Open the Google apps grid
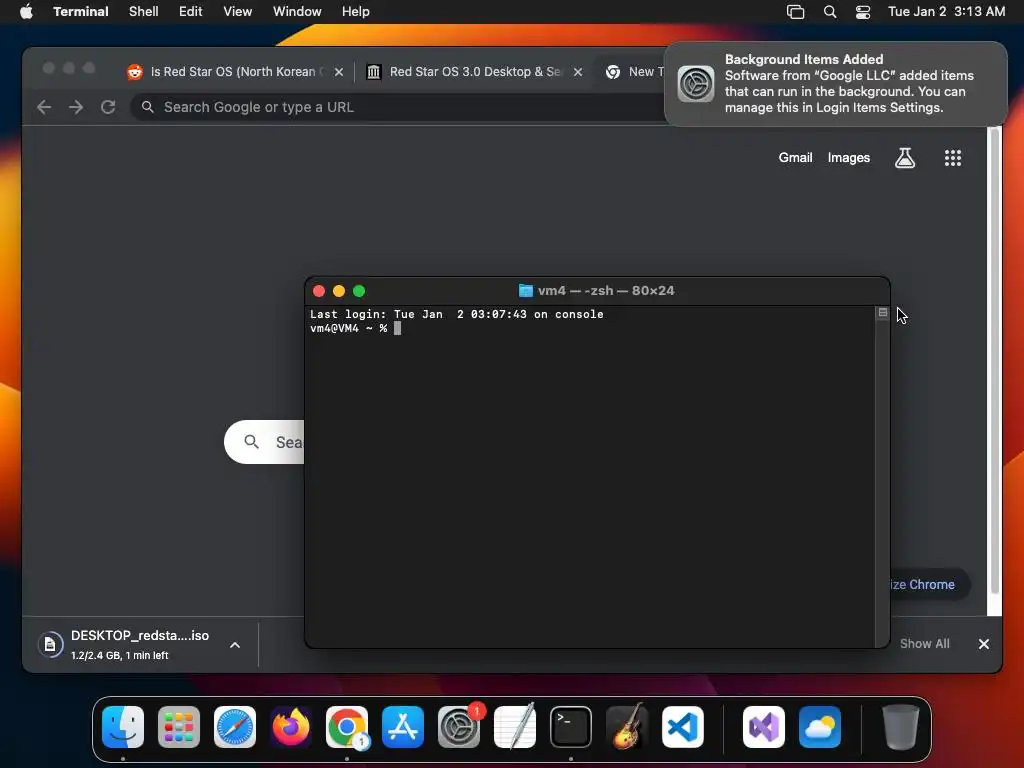The width and height of the screenshot is (1024, 768). point(953,157)
